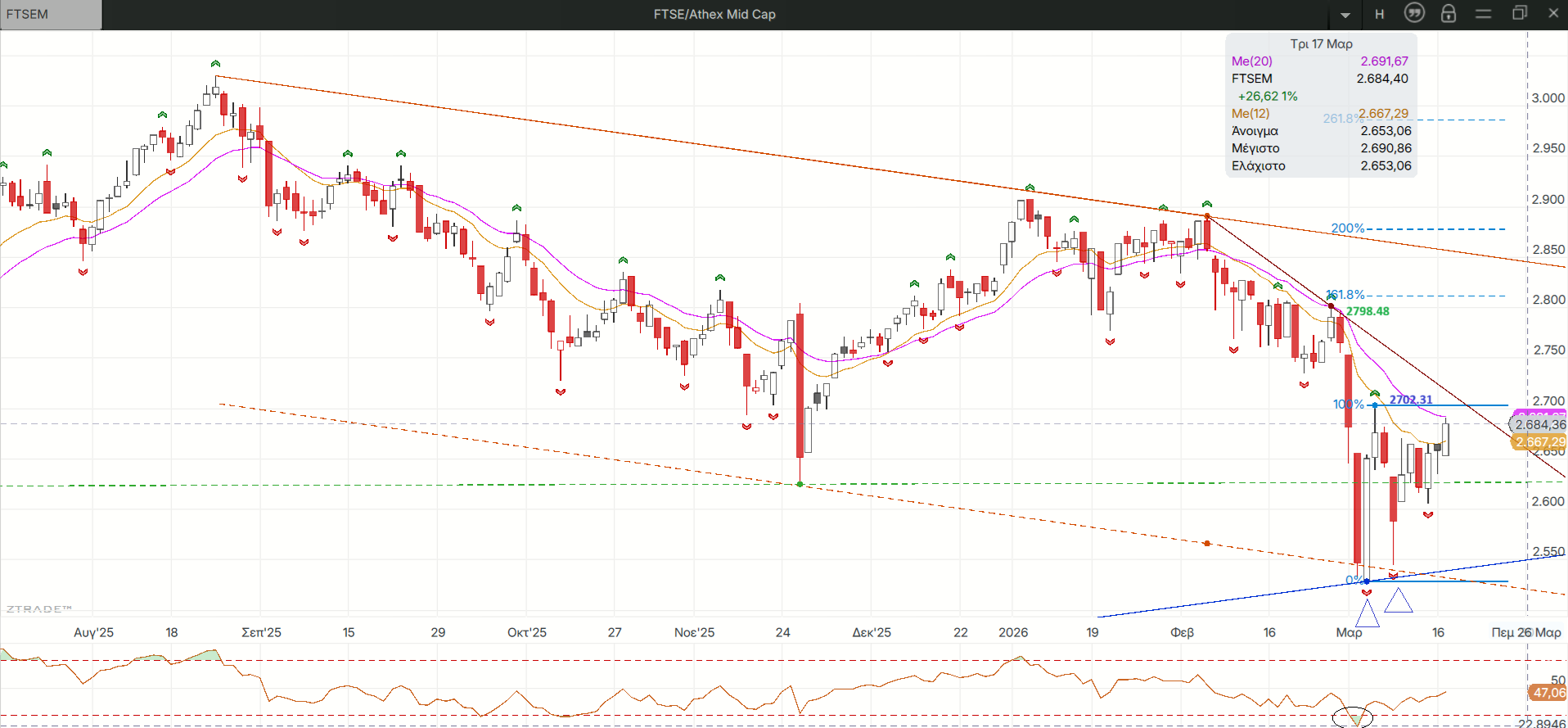Click the gray 2.684,36 price axis tag
This screenshot has width=1568, height=728.
tap(1539, 424)
